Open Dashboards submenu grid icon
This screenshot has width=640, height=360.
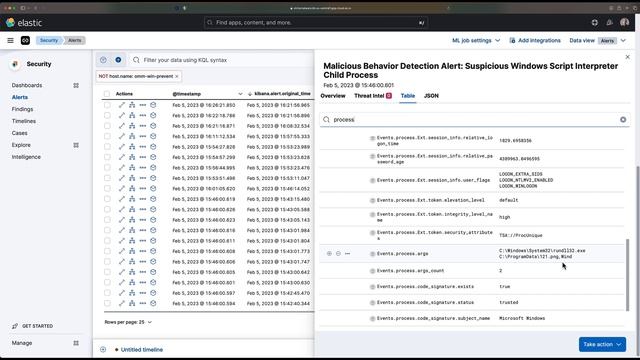click(x=76, y=85)
